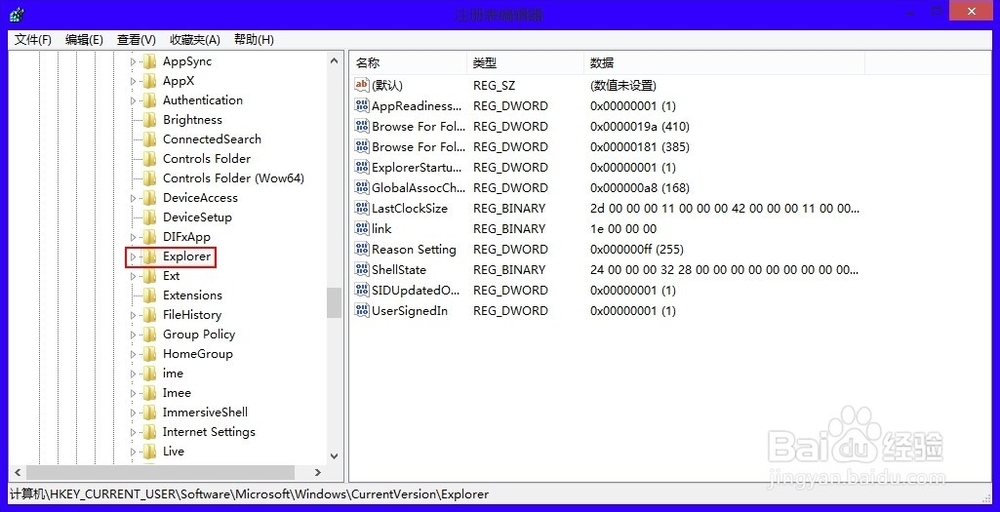
Task: Open the 收藏夹(A) menu
Action: click(195, 40)
